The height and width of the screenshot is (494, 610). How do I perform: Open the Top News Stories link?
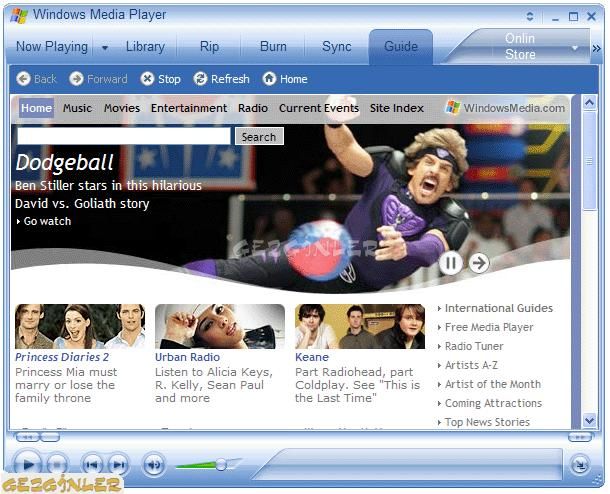coord(487,422)
